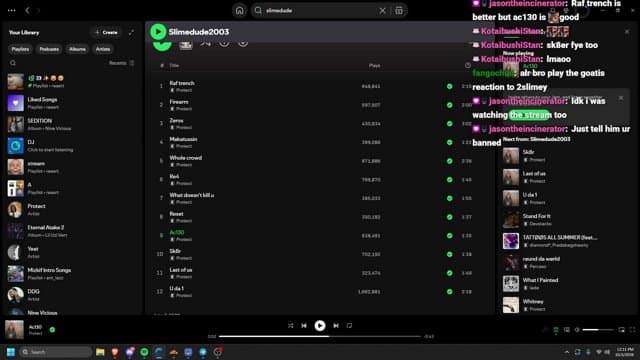Open Midelf Intro Songs playlist

click(x=72, y=273)
